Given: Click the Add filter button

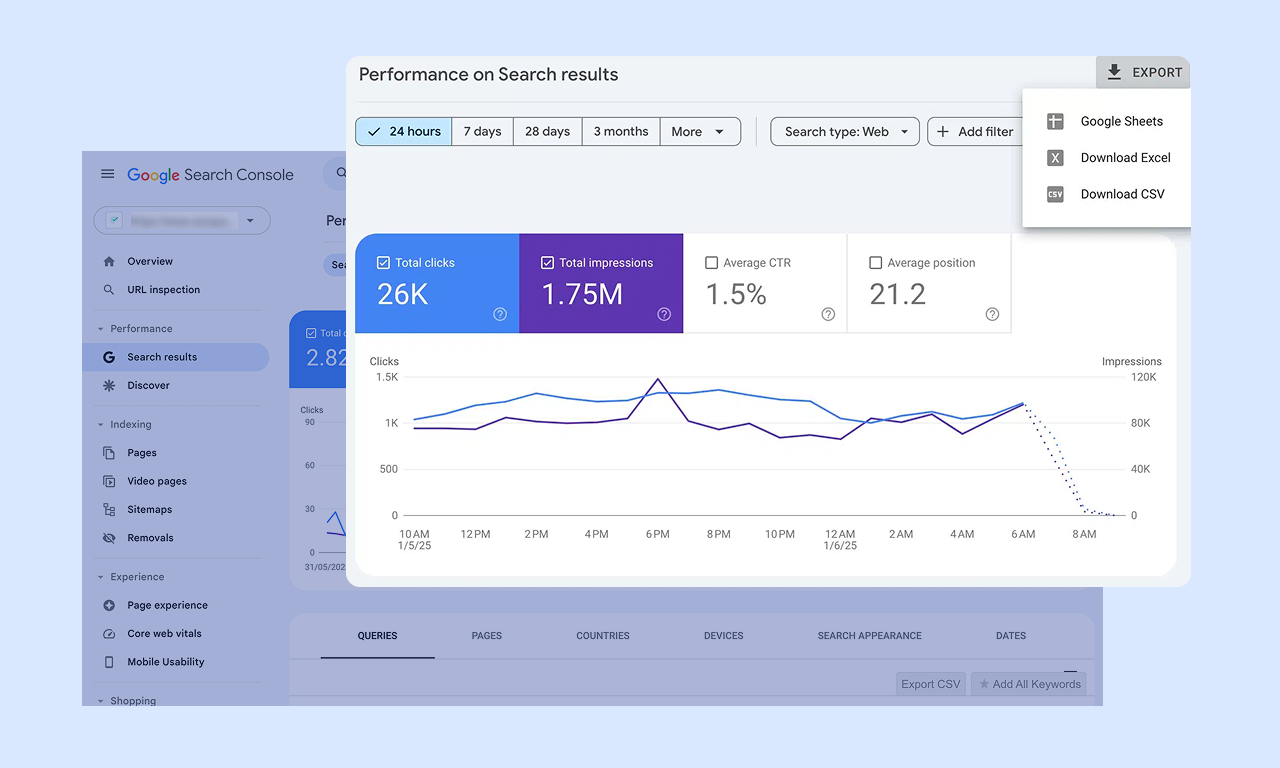Looking at the screenshot, I should 974,132.
